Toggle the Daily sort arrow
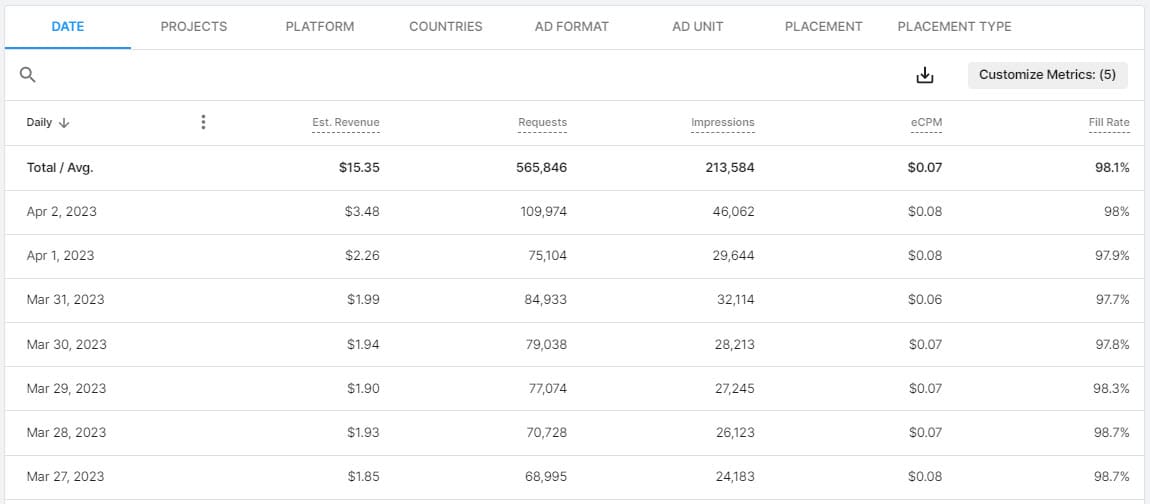Viewport: 1150px width, 504px height. [x=64, y=123]
